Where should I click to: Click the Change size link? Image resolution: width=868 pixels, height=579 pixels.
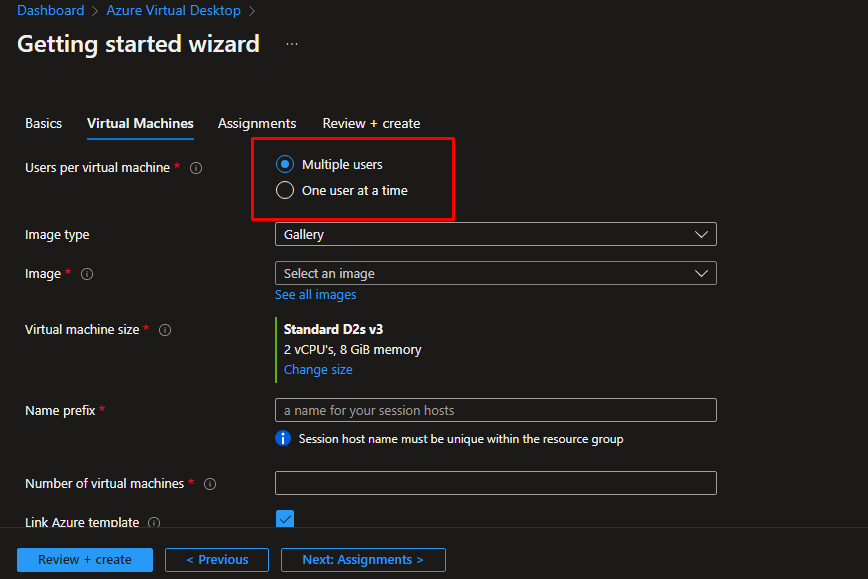[318, 369]
